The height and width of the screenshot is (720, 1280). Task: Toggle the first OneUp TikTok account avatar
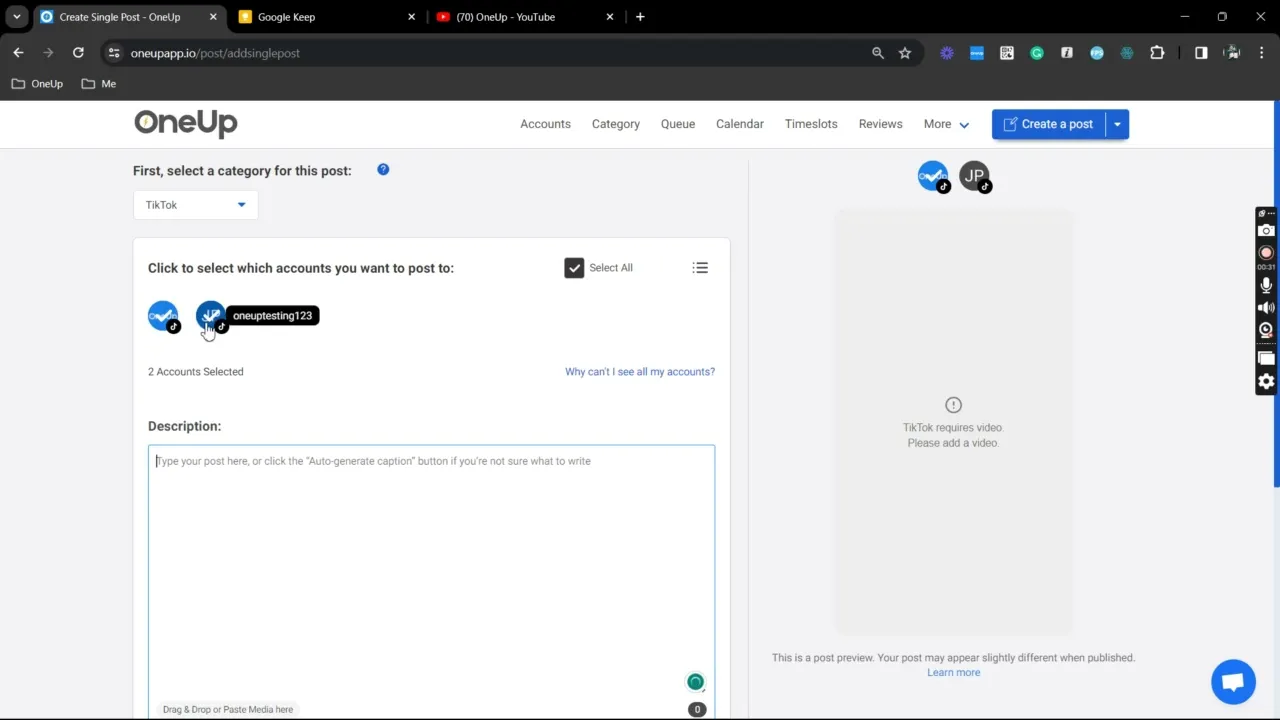pos(163,316)
